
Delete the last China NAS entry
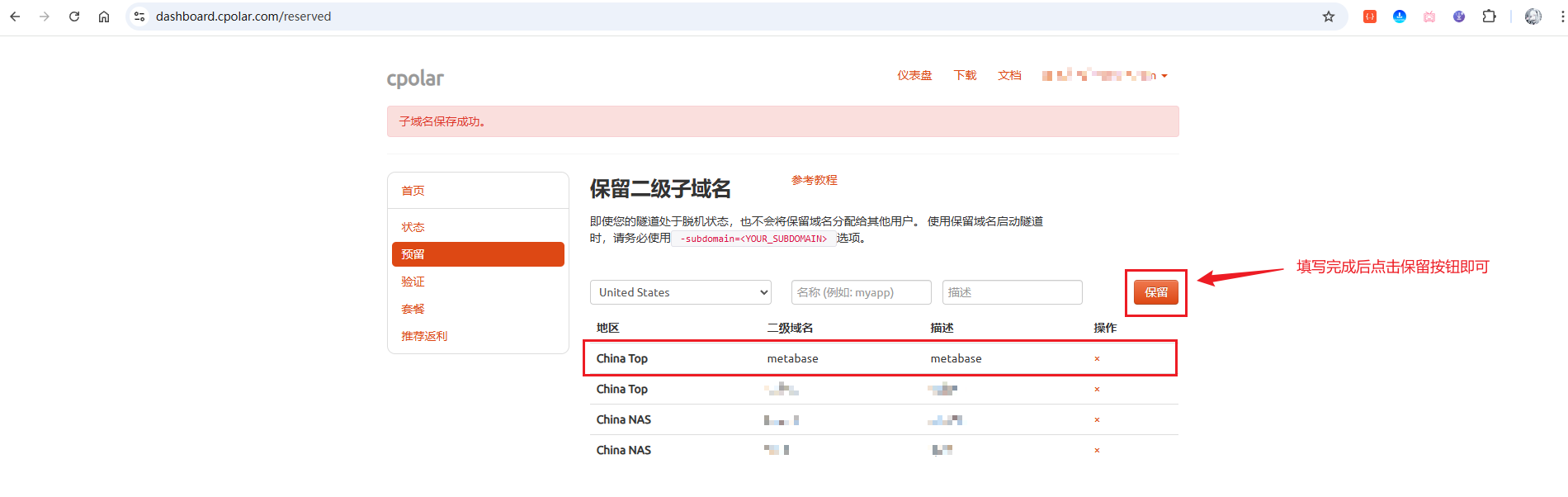[1097, 451]
